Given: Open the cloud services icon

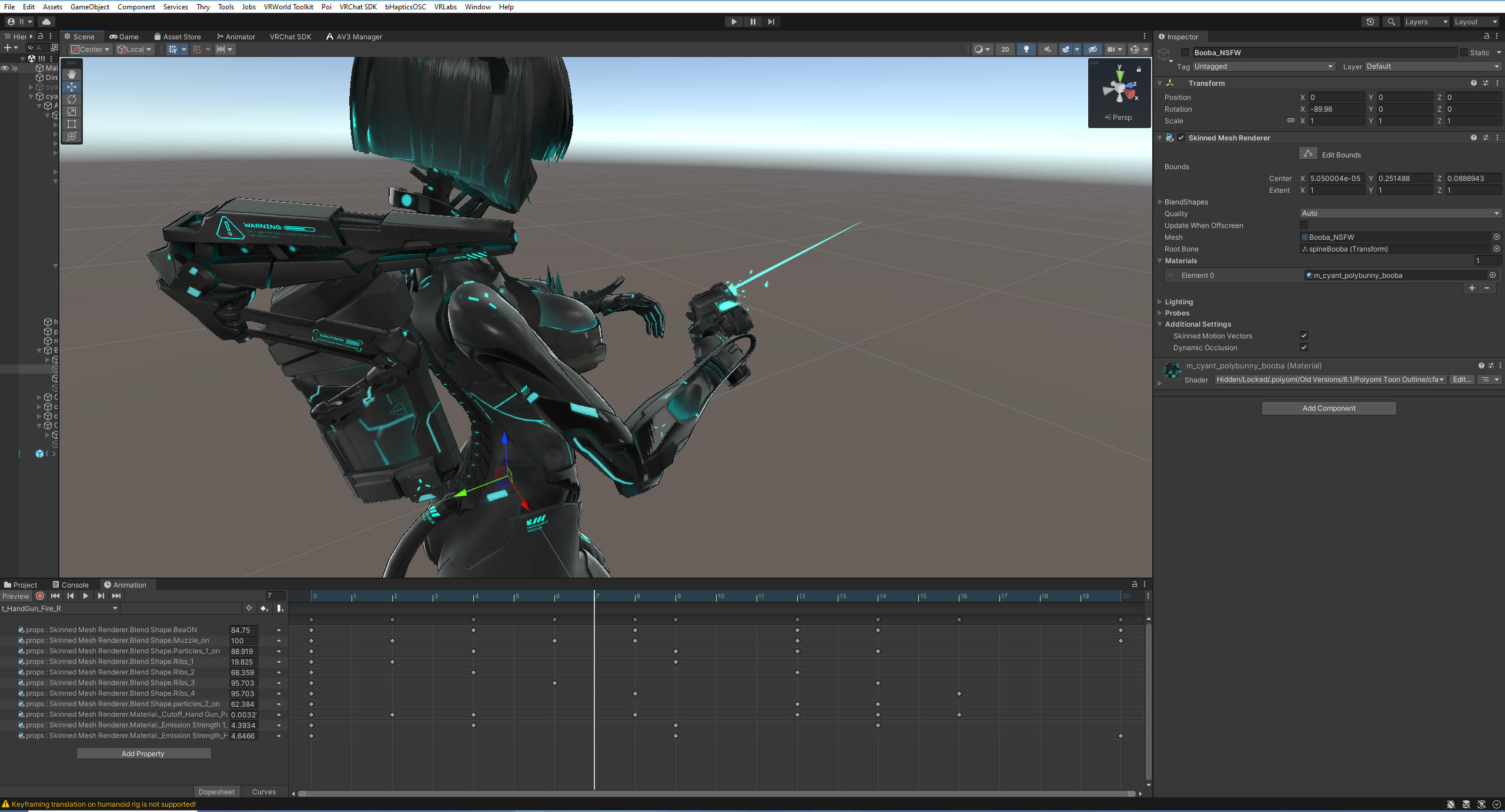Looking at the screenshot, I should click(x=46, y=22).
